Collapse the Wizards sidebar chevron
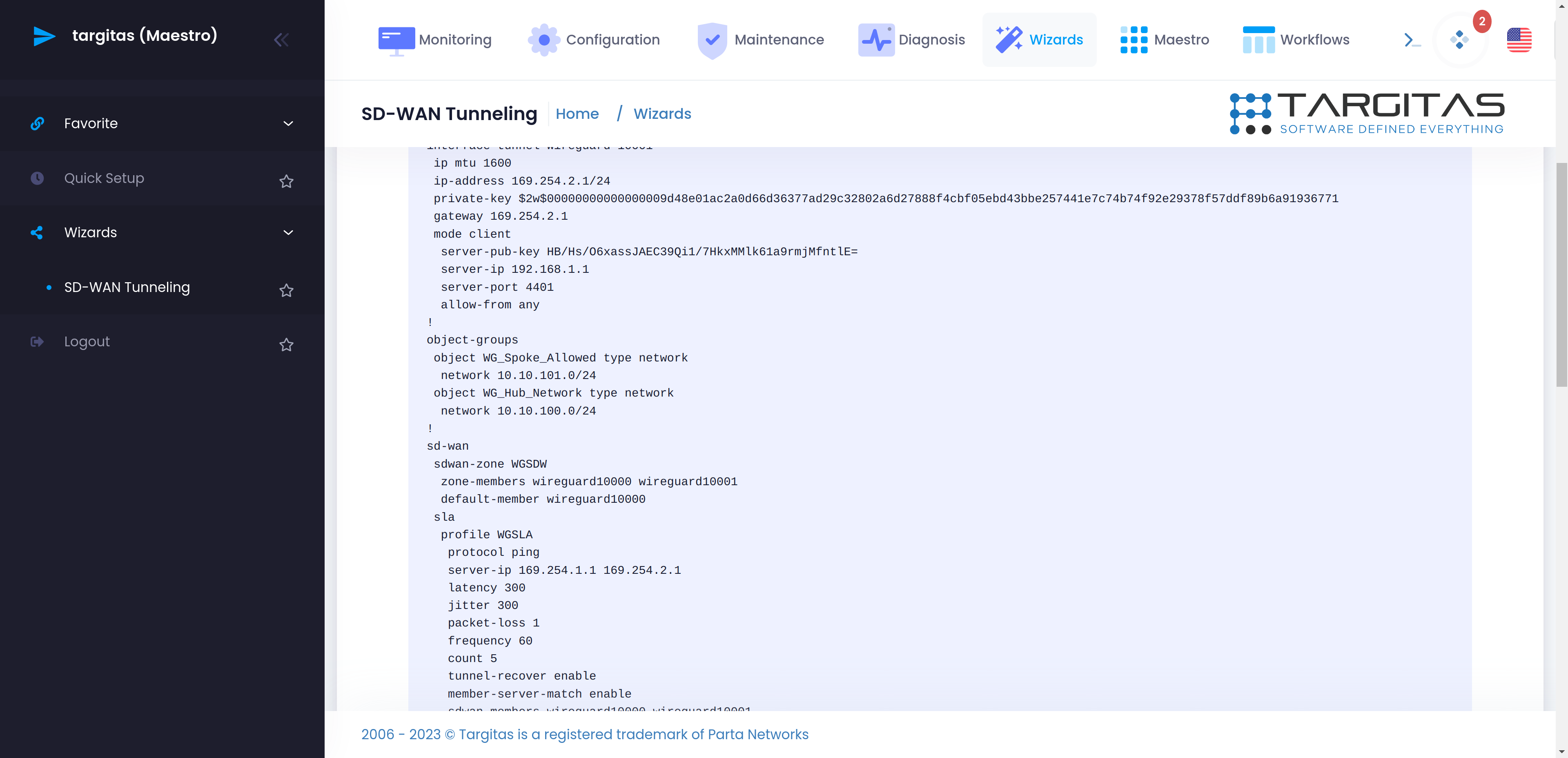 pos(289,232)
